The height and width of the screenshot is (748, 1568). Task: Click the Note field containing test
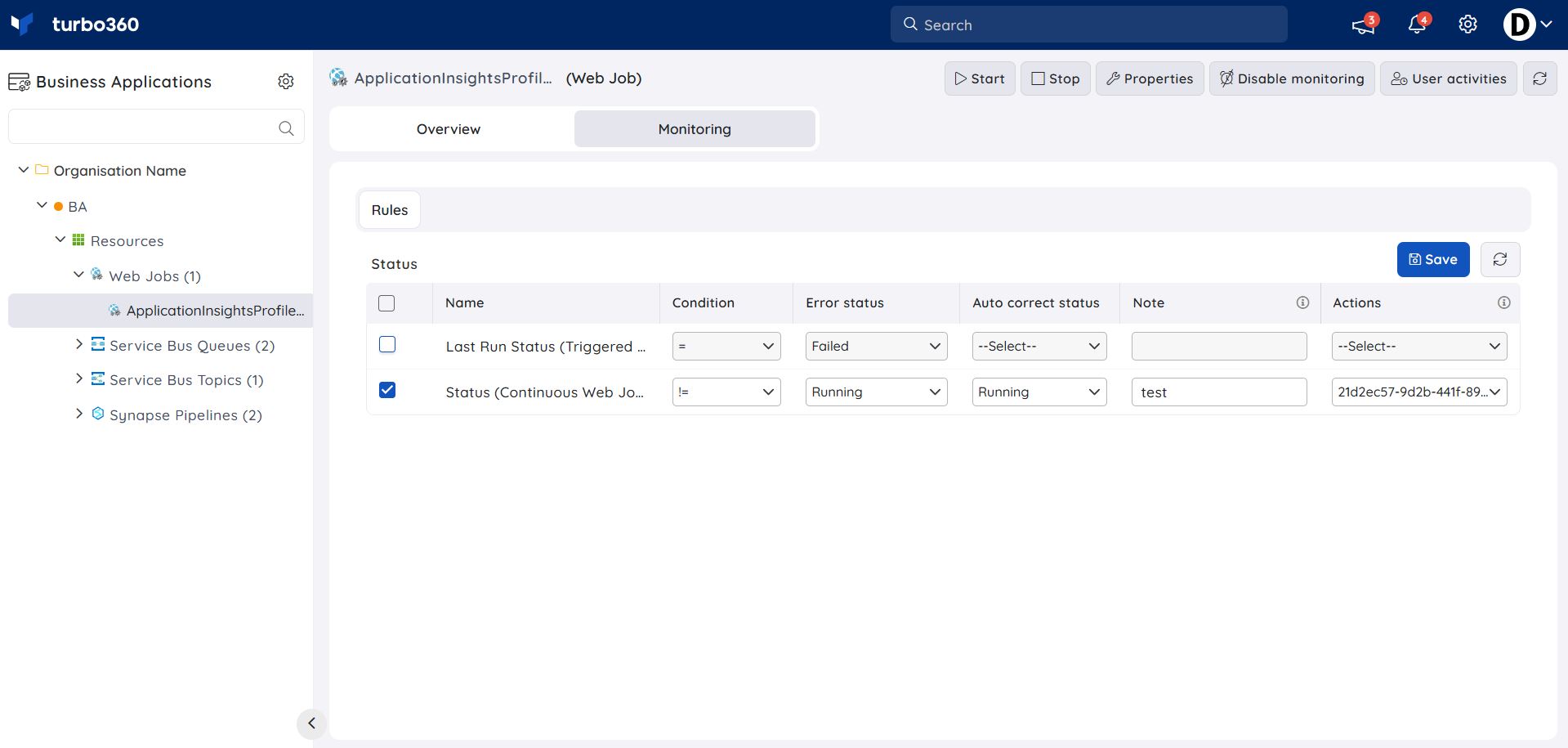1219,392
